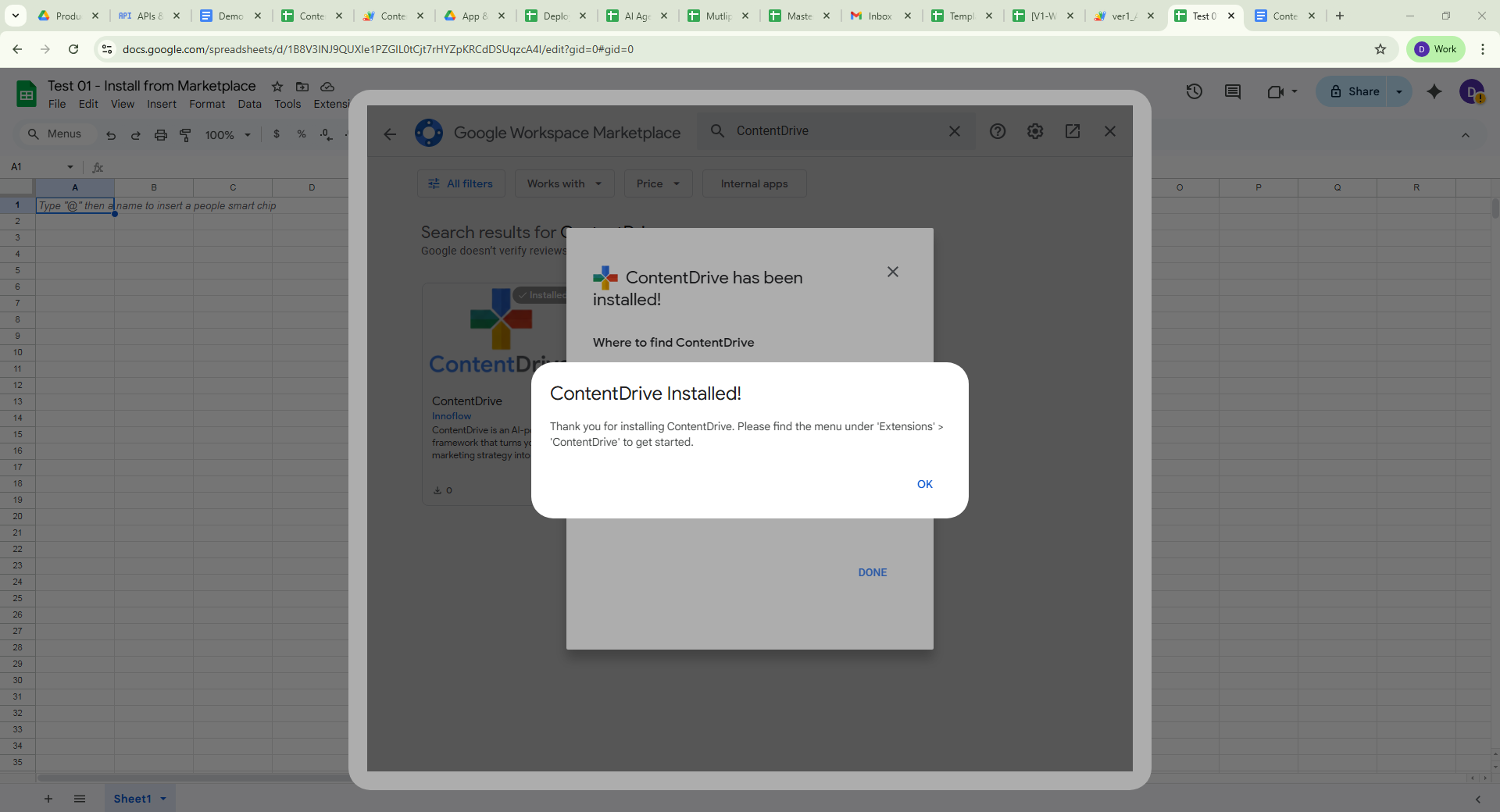Close the 'ContentDrive has been installed' dialog
This screenshot has height=812, width=1500.
tap(893, 272)
